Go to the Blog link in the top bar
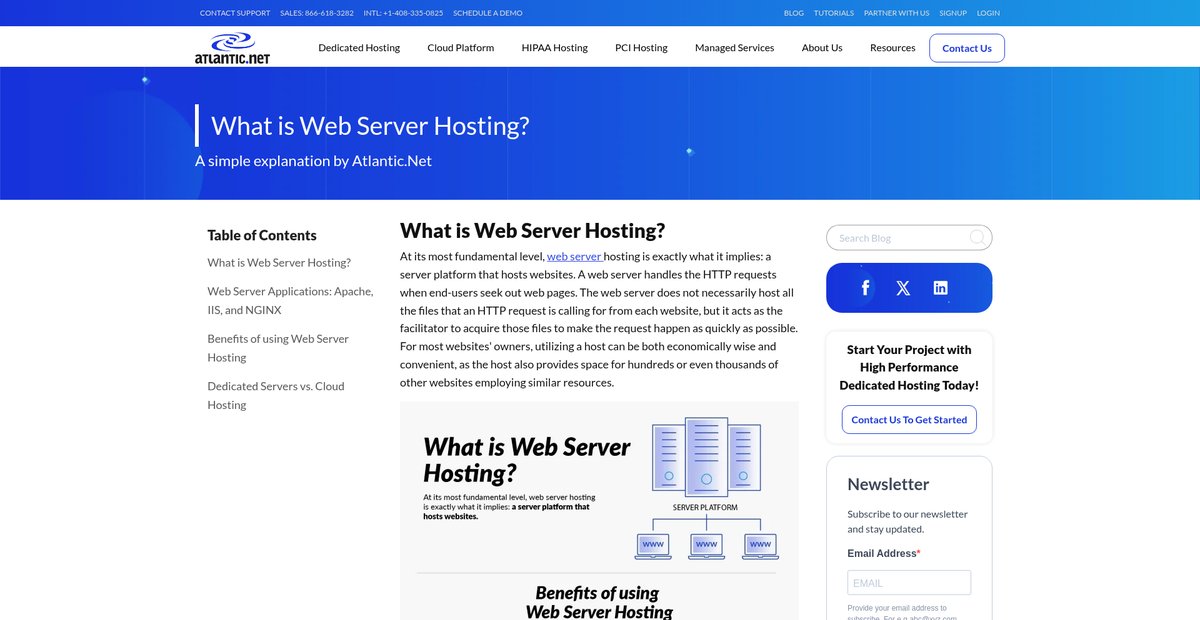1200x620 pixels. [794, 13]
